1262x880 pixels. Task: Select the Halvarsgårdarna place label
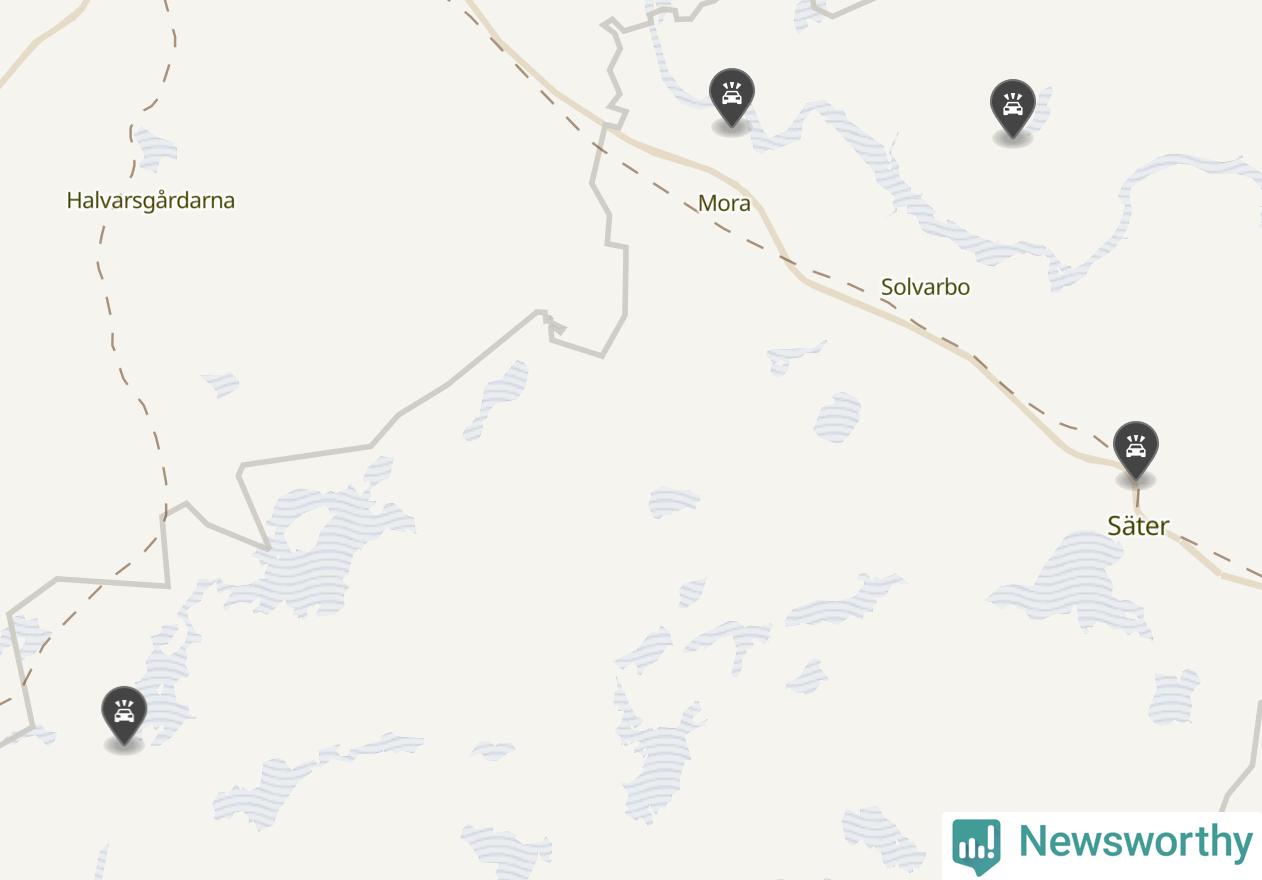point(151,201)
